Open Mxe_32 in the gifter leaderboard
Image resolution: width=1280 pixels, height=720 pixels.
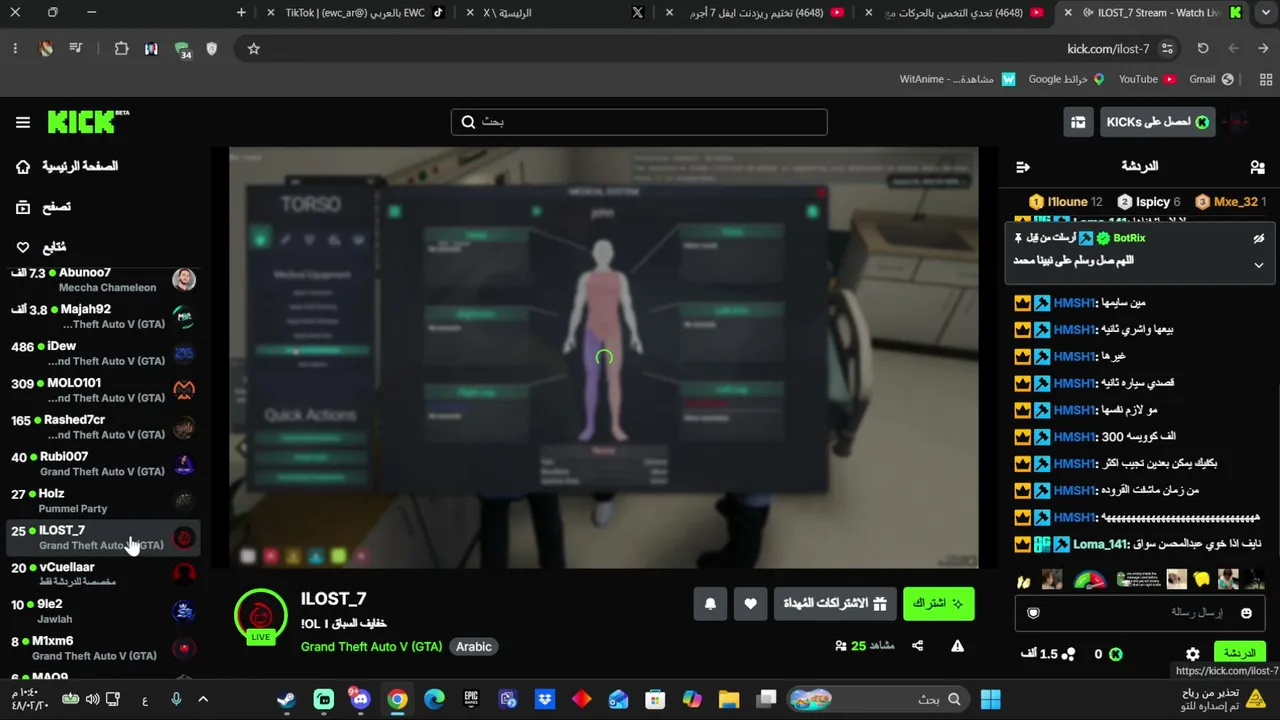coord(1230,202)
